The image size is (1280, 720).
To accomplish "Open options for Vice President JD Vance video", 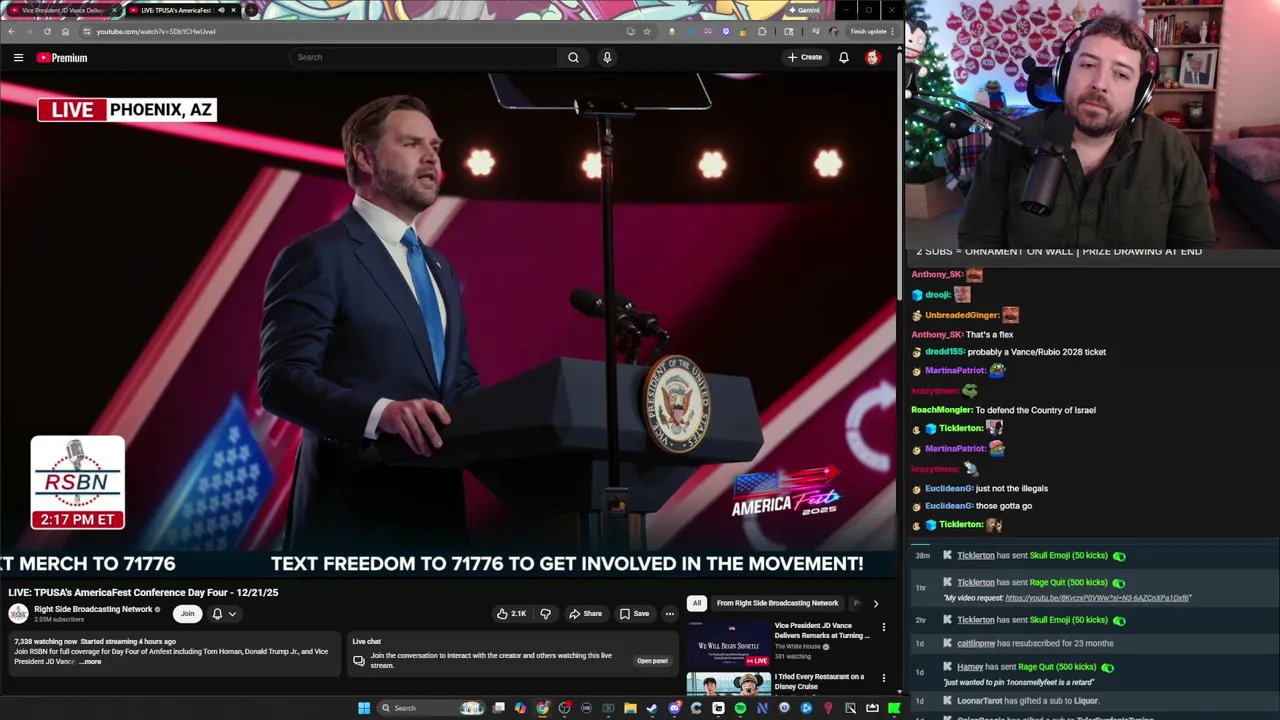I will (883, 627).
